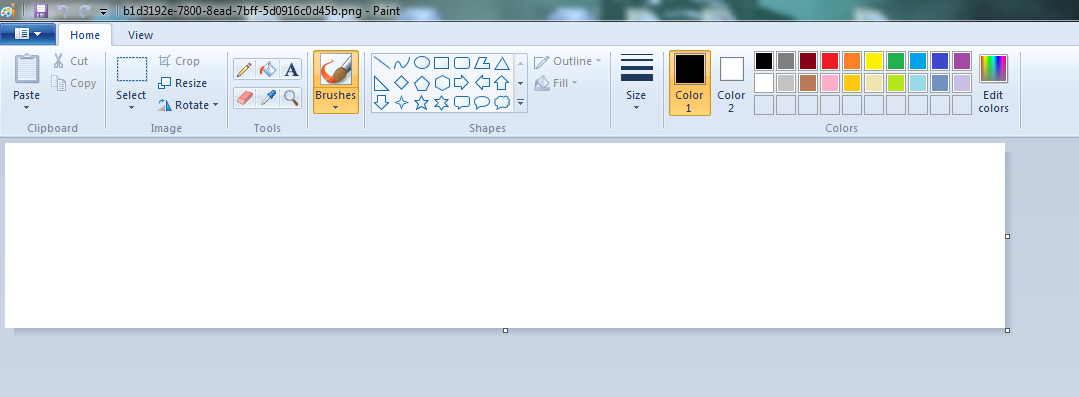
Task: Choose the Rounded rectangular callout shape
Action: (x=462, y=103)
